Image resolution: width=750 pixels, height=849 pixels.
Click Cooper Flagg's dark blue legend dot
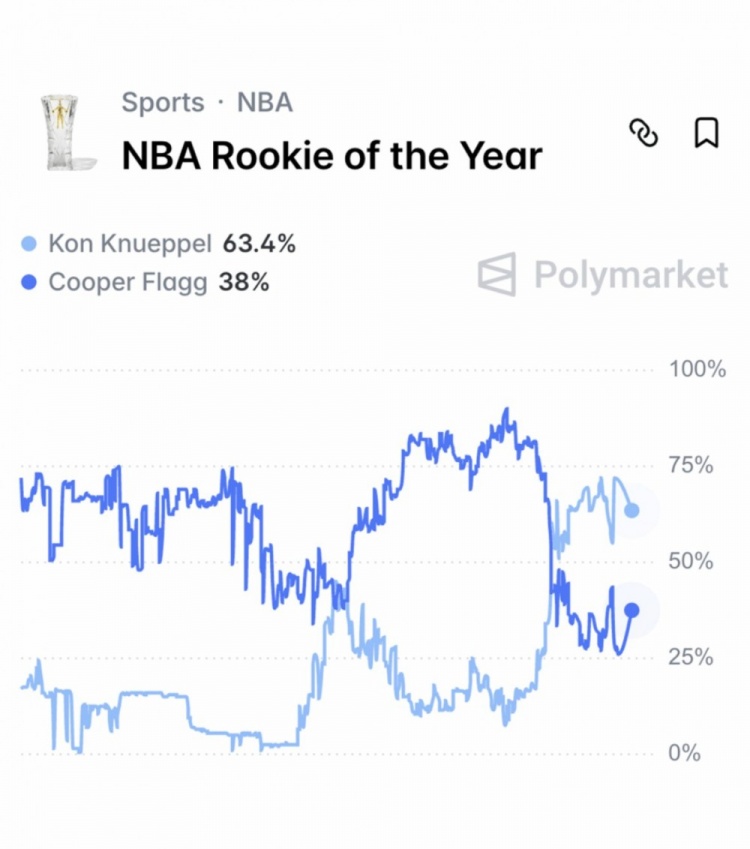(29, 283)
